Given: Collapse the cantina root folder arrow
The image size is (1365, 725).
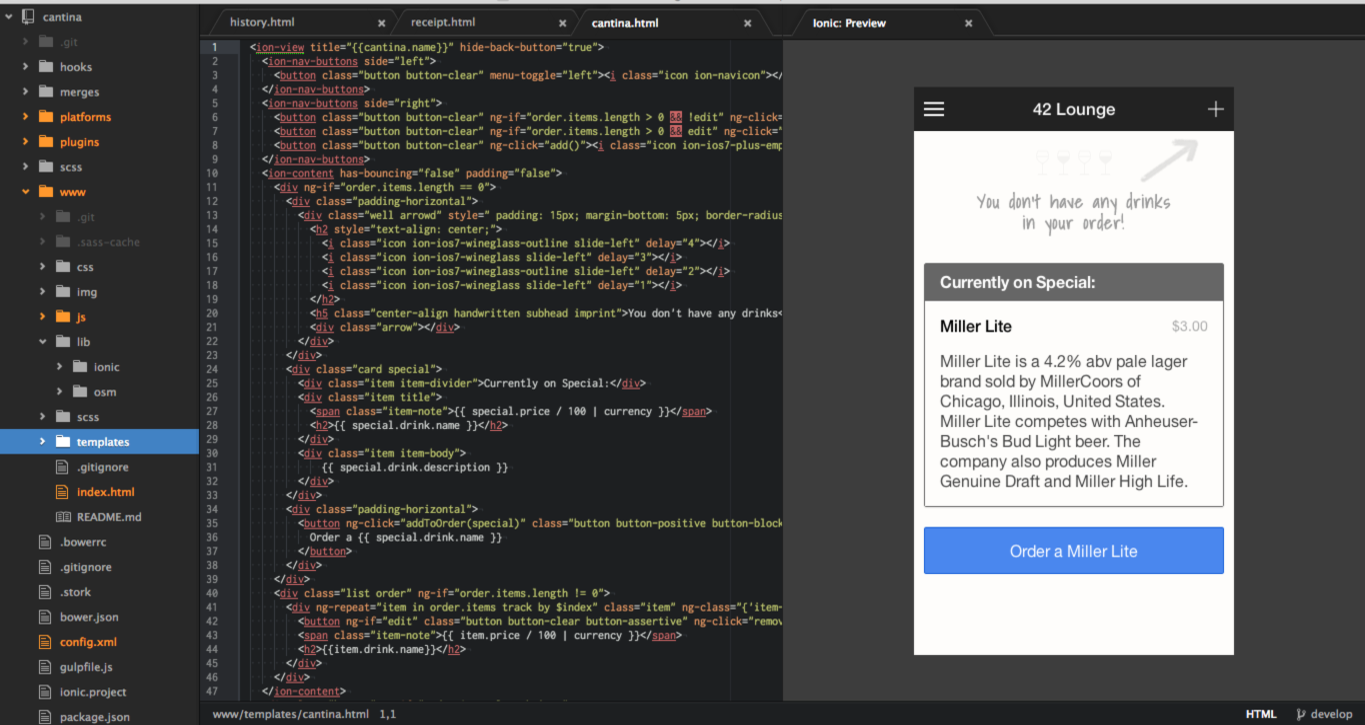Looking at the screenshot, I should point(8,17).
